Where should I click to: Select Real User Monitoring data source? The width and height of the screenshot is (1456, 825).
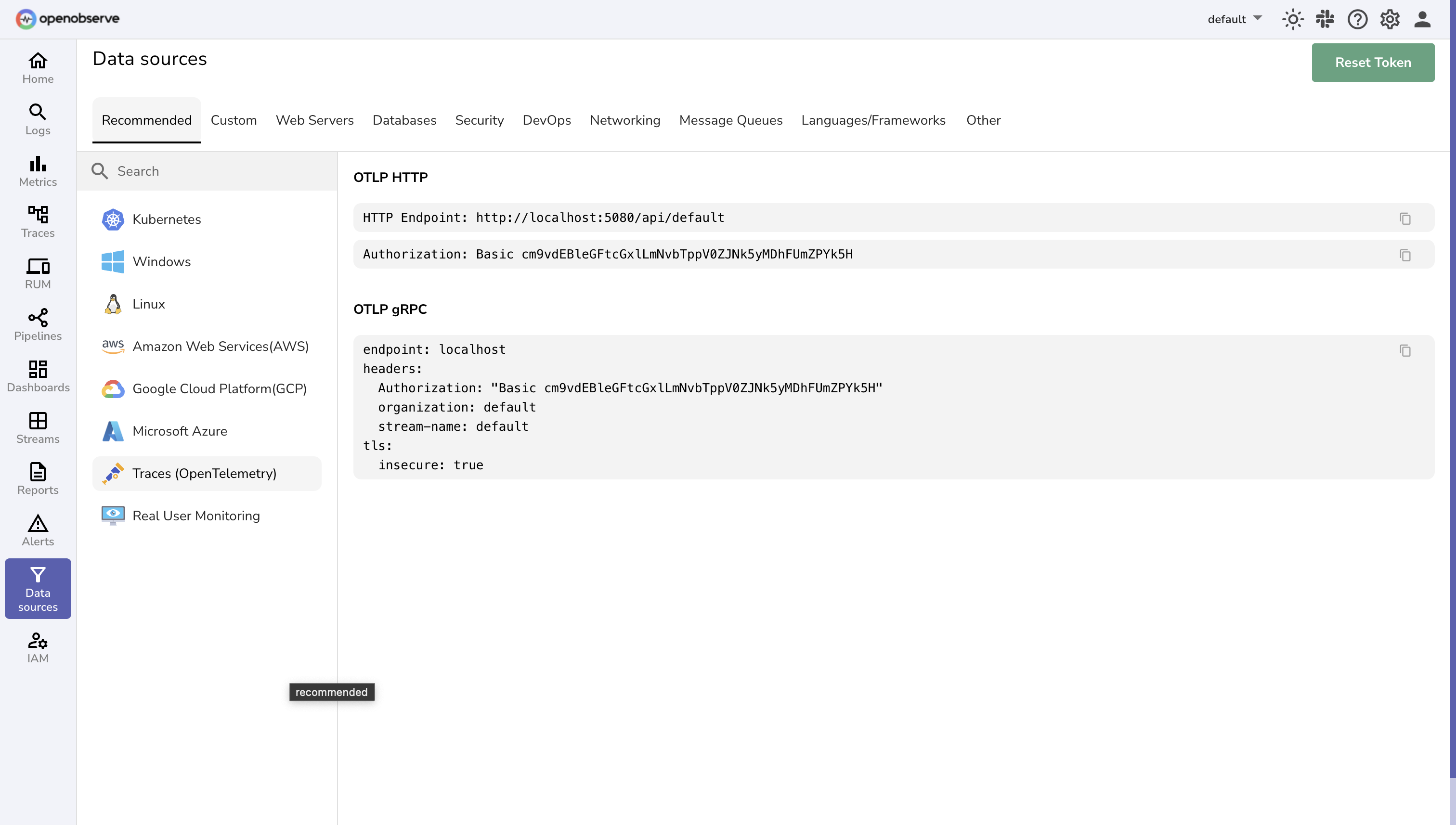pos(195,516)
